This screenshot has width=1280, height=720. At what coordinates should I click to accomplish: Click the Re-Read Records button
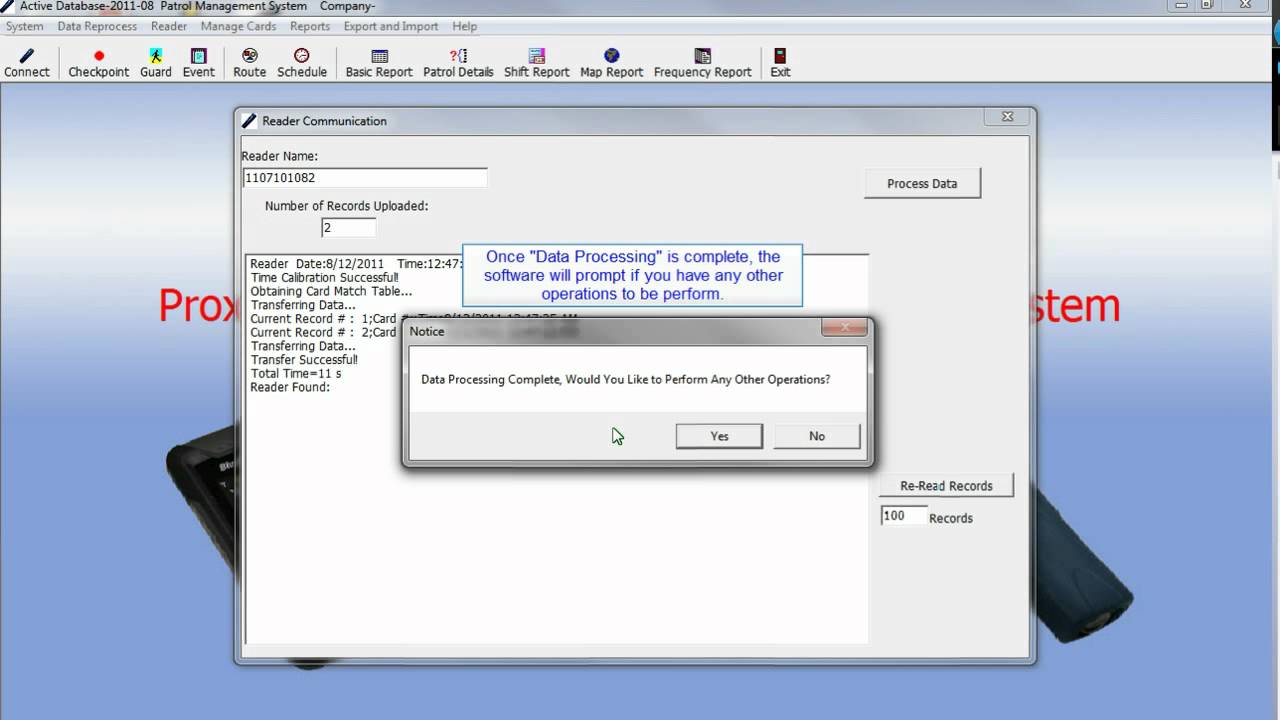pyautogui.click(x=946, y=486)
